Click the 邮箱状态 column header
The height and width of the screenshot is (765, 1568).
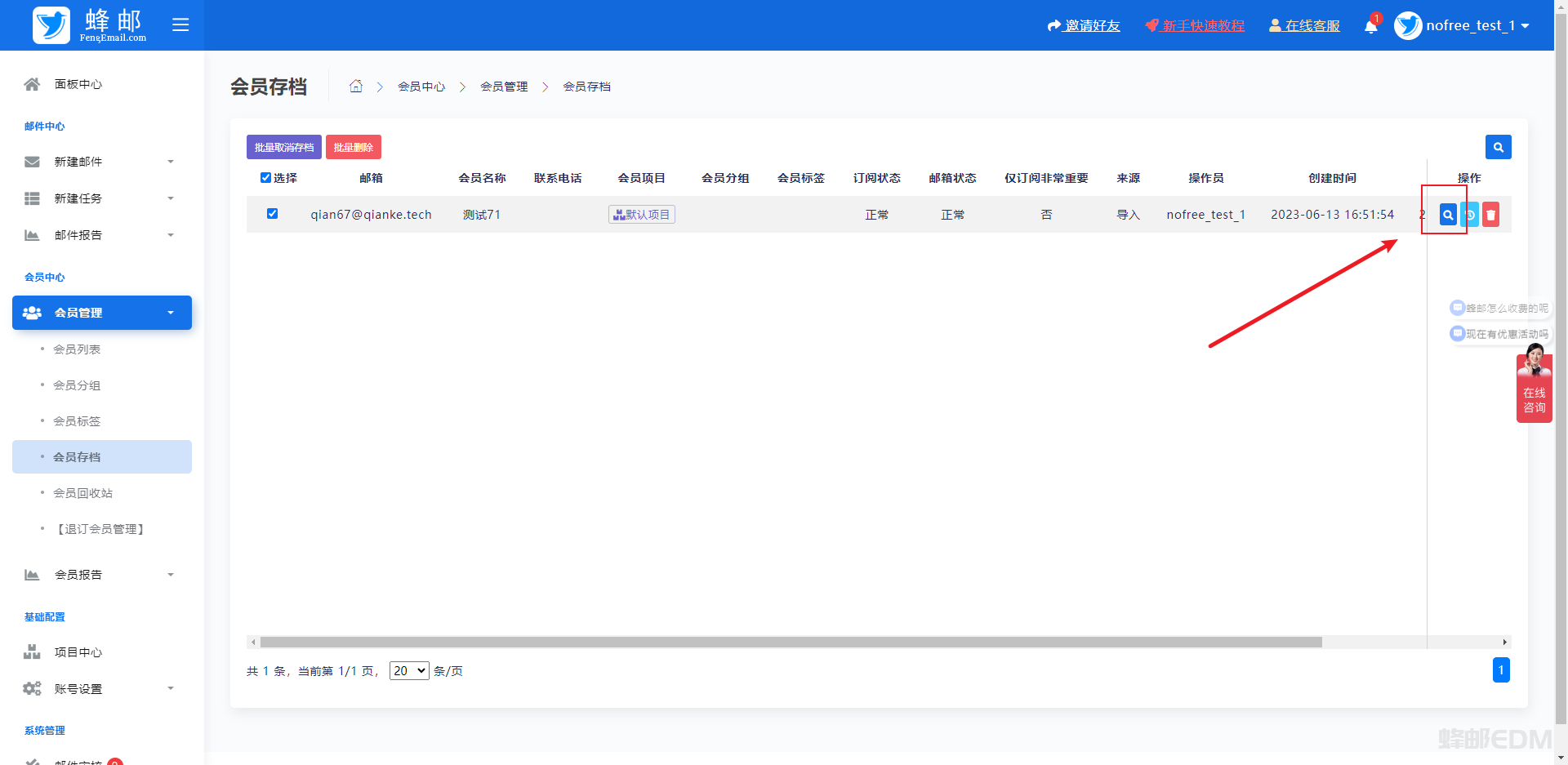click(952, 178)
